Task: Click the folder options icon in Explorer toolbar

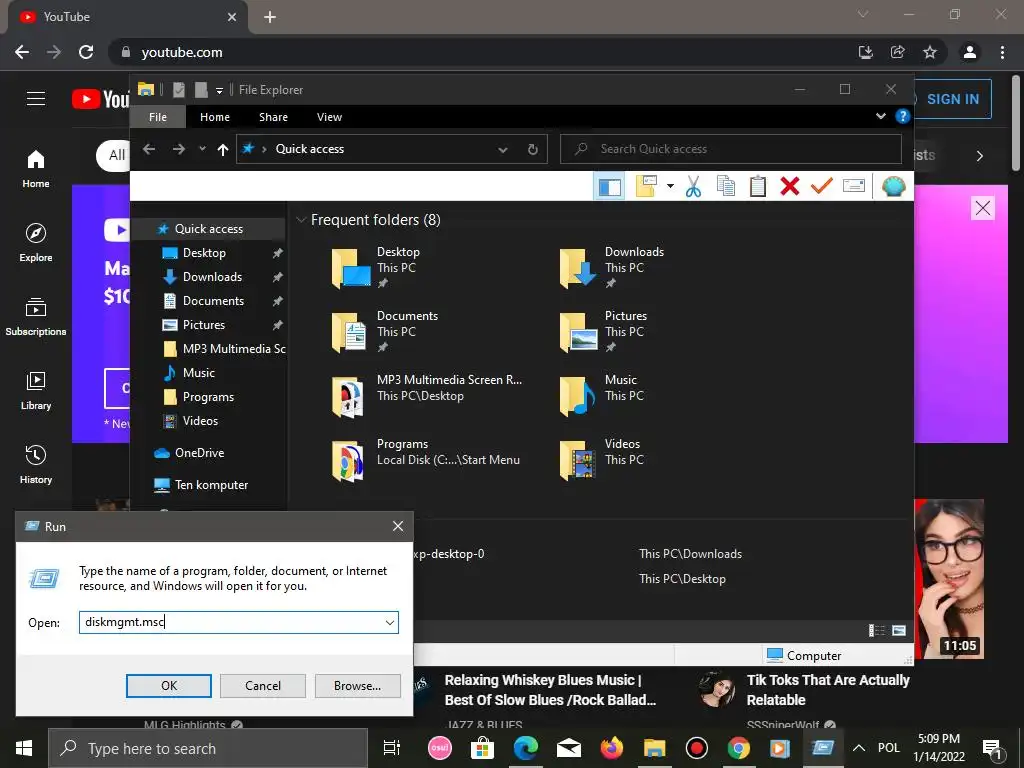Action: [x=646, y=186]
